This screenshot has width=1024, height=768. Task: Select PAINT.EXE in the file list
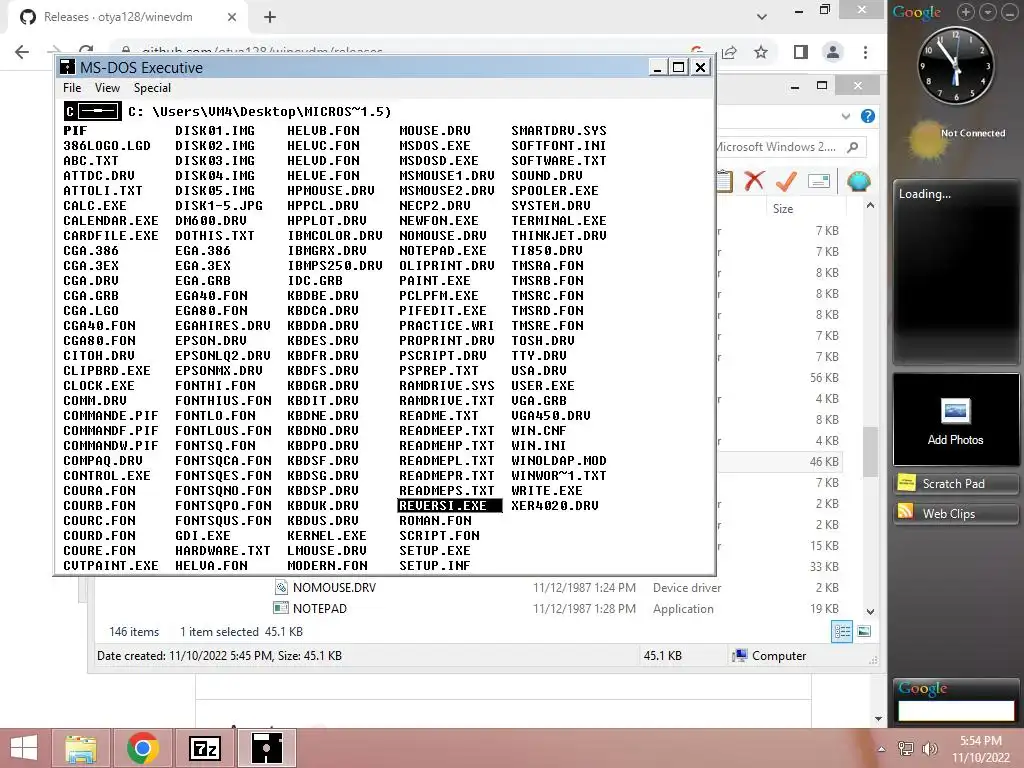click(x=435, y=281)
